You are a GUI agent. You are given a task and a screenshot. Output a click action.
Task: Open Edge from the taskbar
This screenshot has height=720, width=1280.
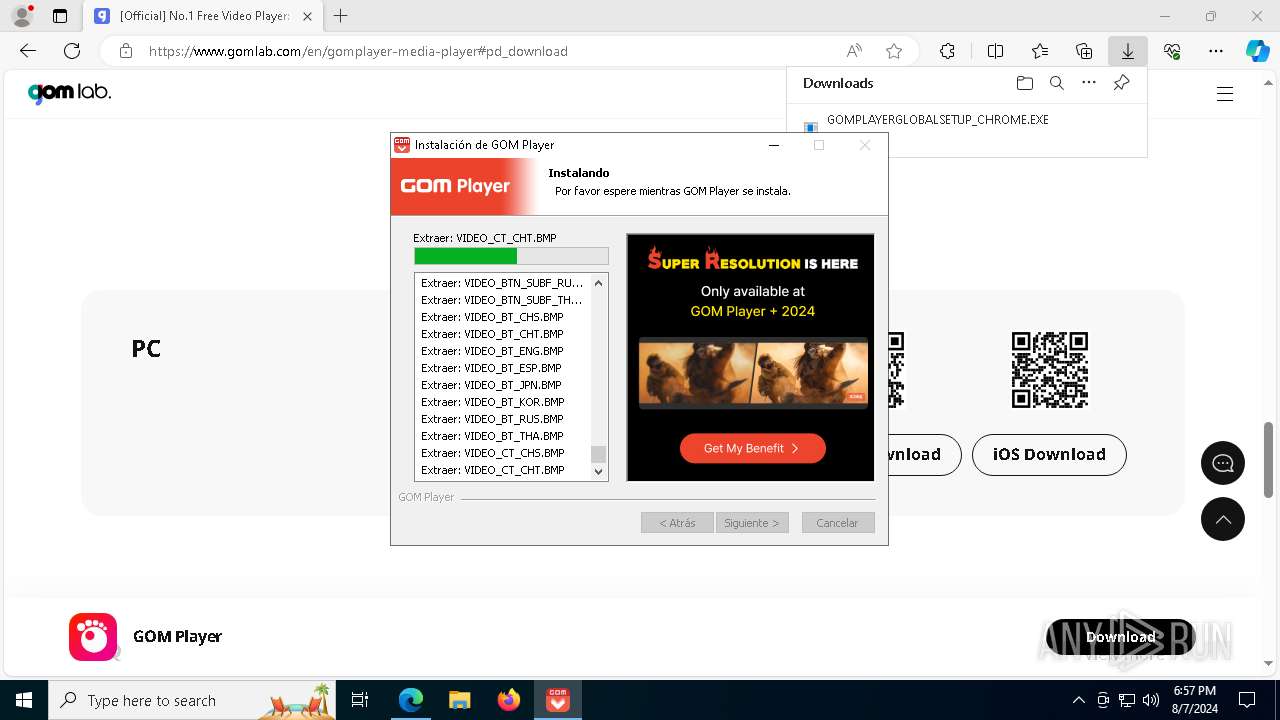pos(411,700)
